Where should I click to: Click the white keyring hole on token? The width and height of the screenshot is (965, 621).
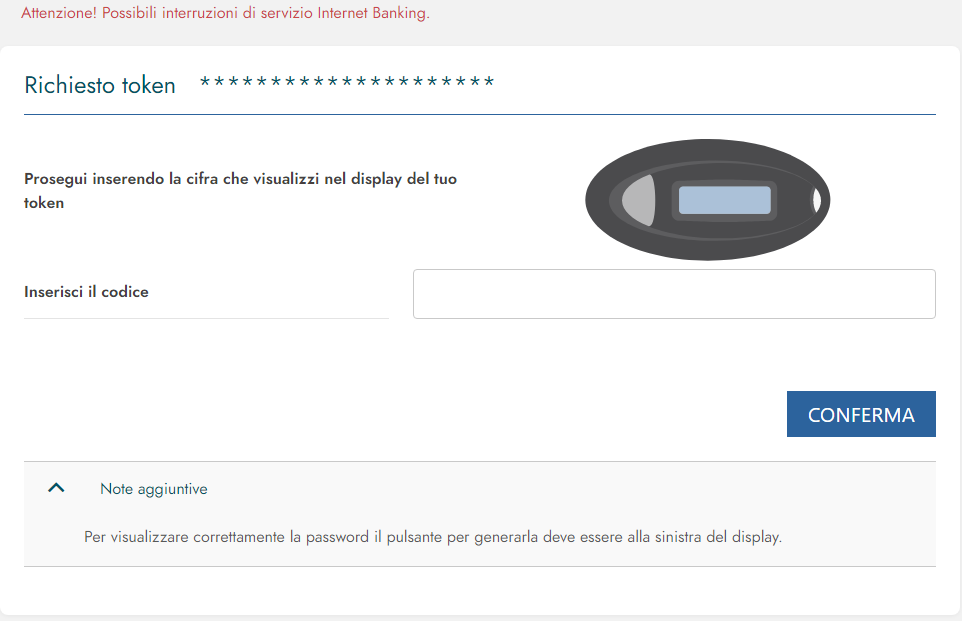pos(817,200)
